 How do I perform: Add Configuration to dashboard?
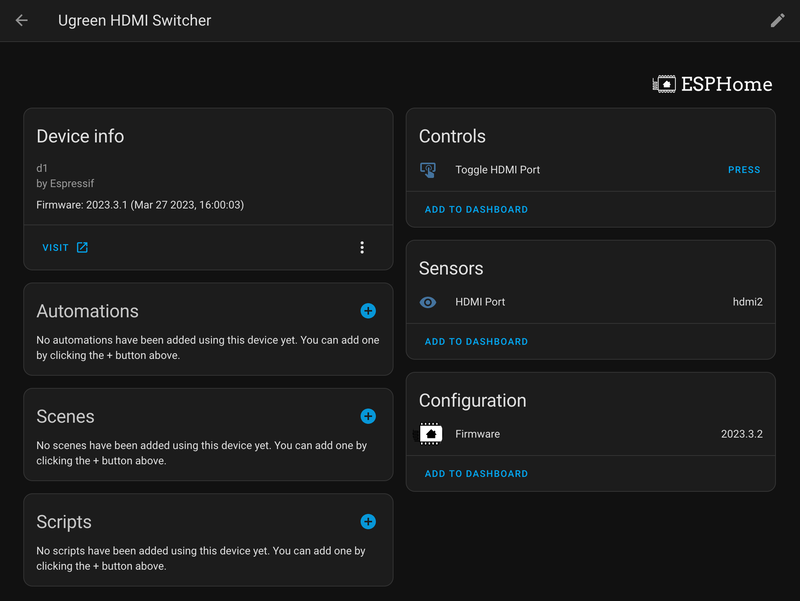[476, 474]
